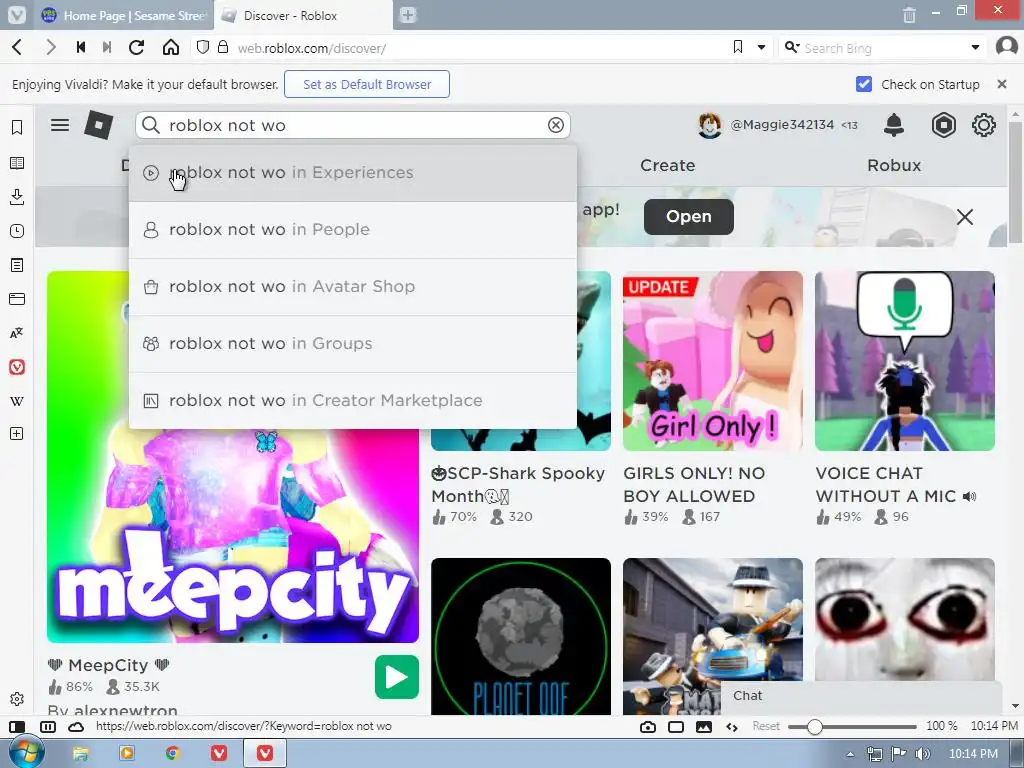Viewport: 1024px width, 768px height.
Task: Click the Roblox logo
Action: [99, 125]
